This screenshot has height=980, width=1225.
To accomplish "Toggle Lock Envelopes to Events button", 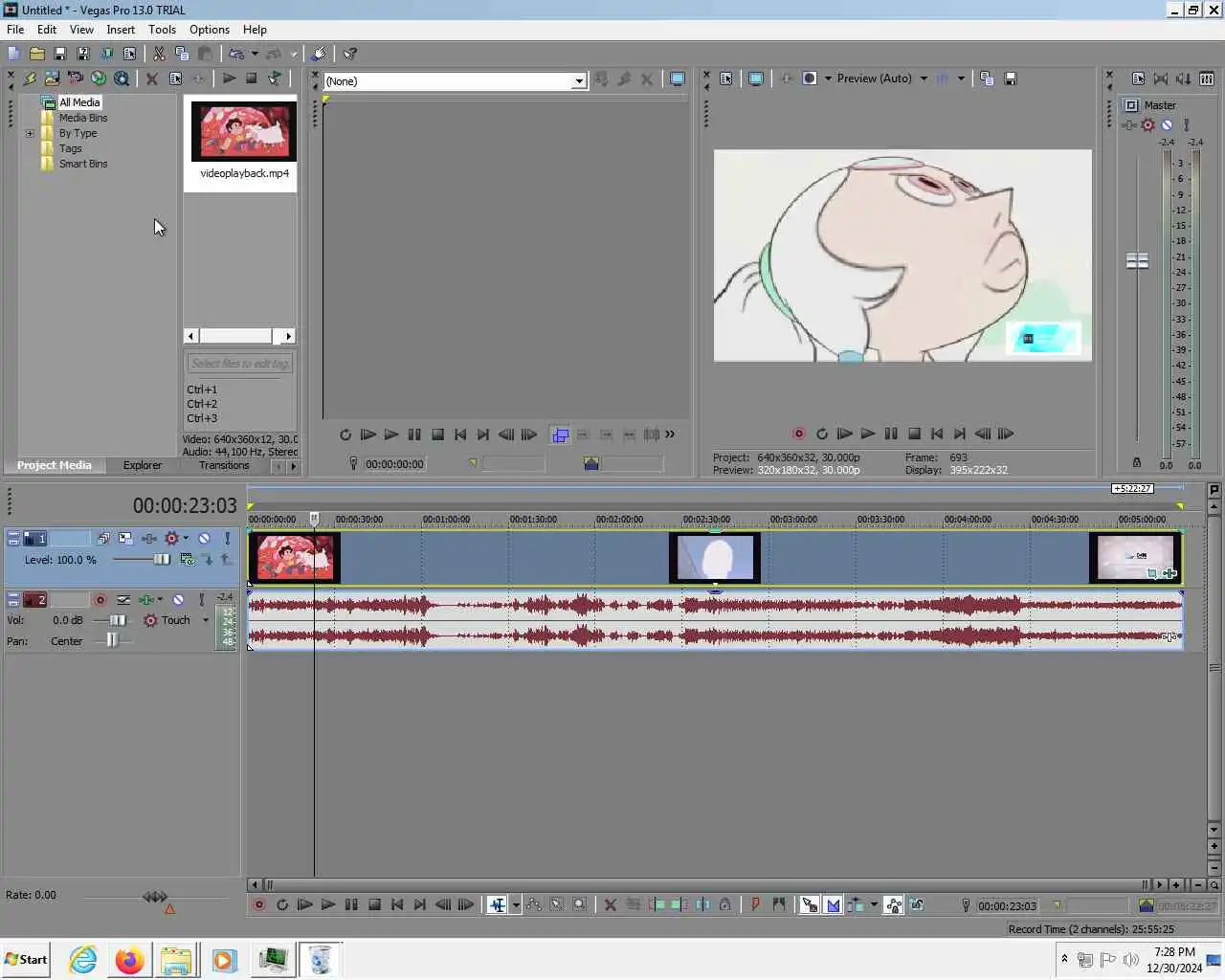I will (x=893, y=904).
